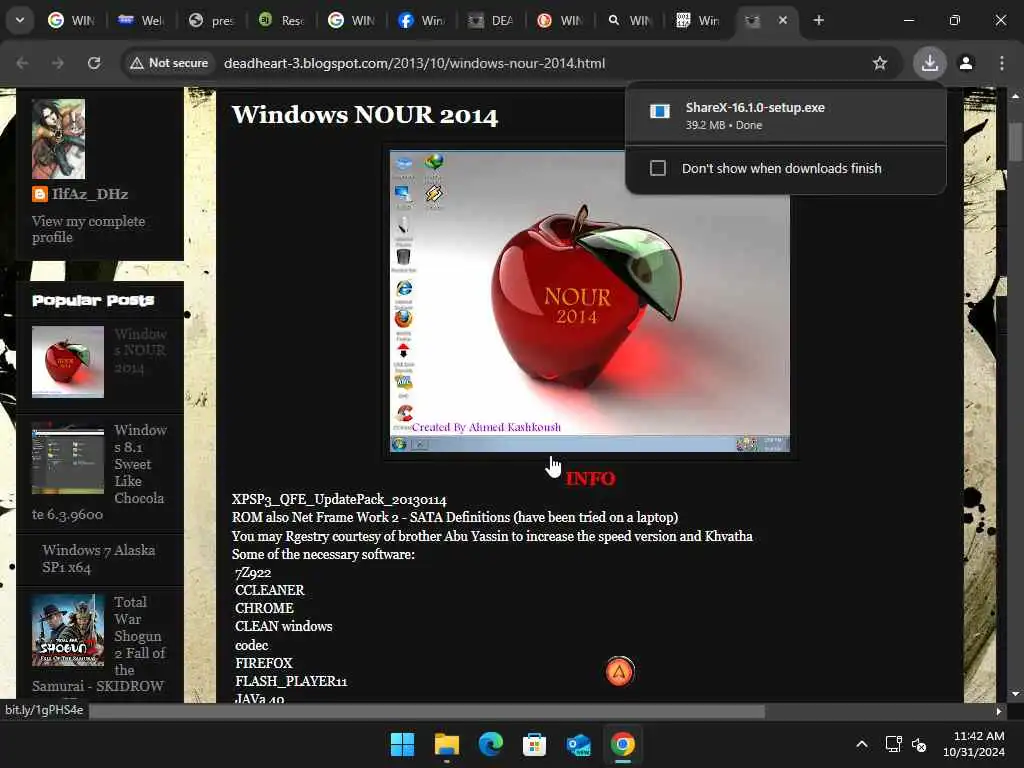The image size is (1024, 768).
Task: Enlarge the NOUR 2014 red apple screenshot
Action: tap(590, 301)
